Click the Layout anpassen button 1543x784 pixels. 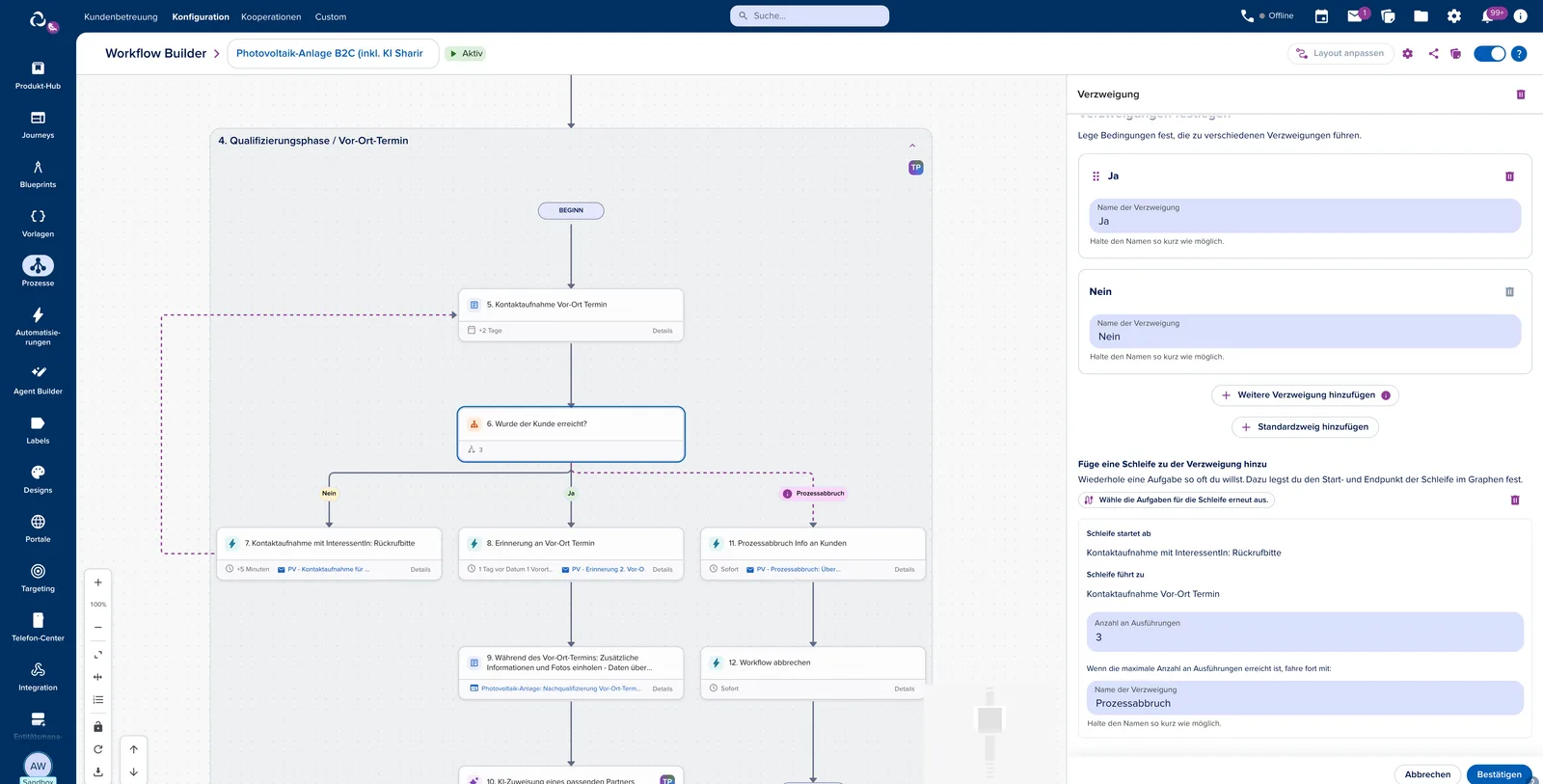1340,54
